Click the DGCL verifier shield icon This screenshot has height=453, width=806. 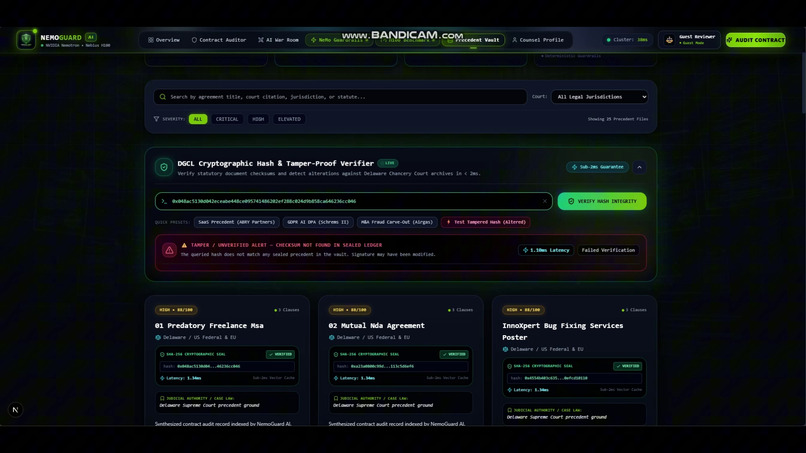pyautogui.click(x=164, y=167)
